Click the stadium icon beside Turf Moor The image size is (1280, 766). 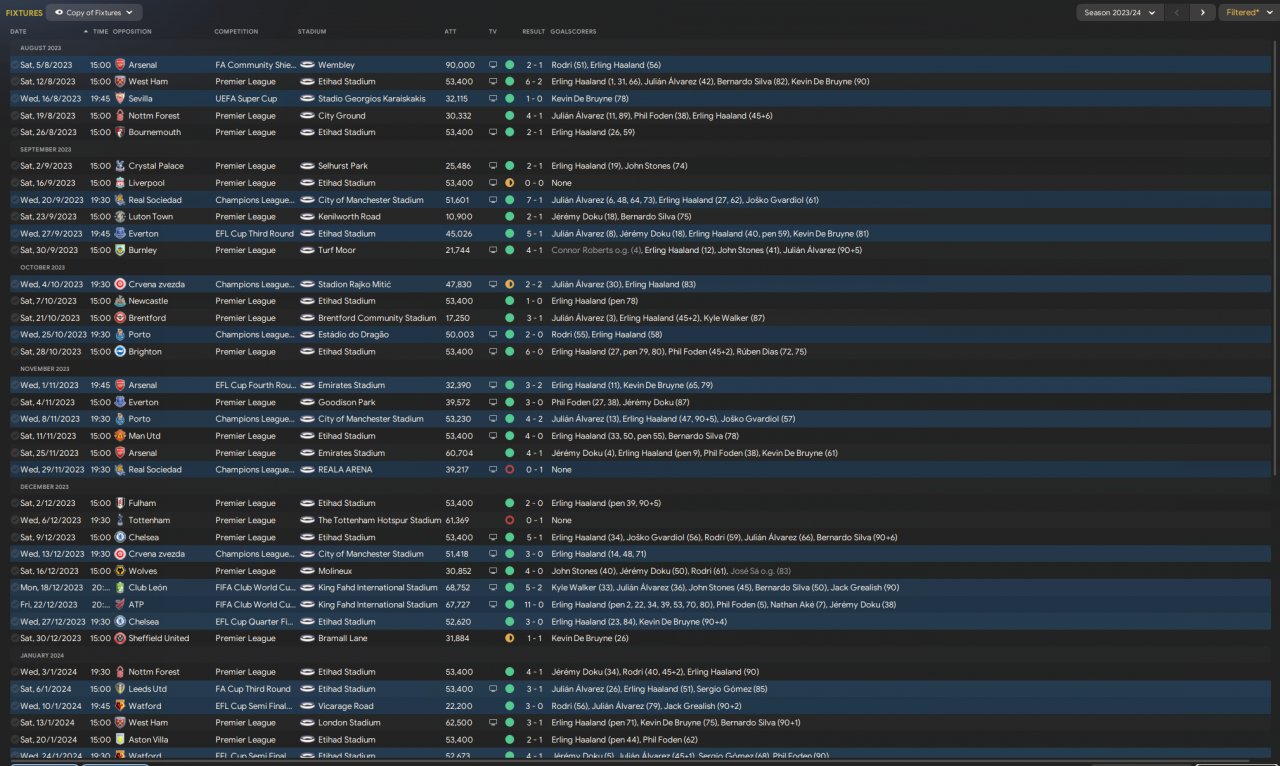coord(307,250)
